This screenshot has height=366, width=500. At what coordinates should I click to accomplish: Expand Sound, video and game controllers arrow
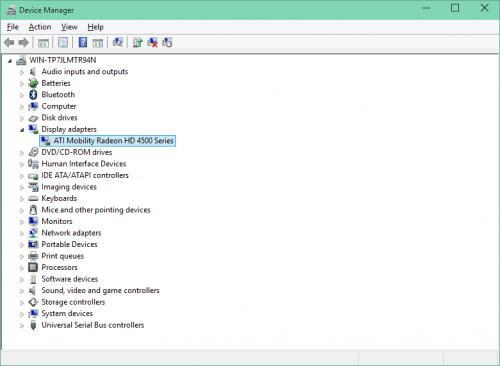(22, 291)
